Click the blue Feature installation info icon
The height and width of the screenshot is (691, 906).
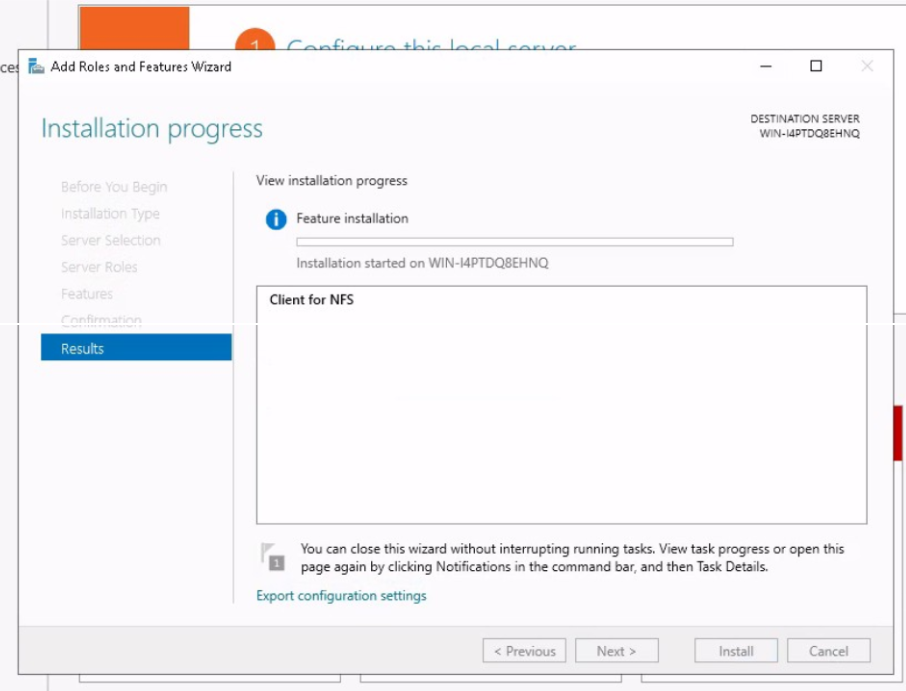tap(276, 220)
